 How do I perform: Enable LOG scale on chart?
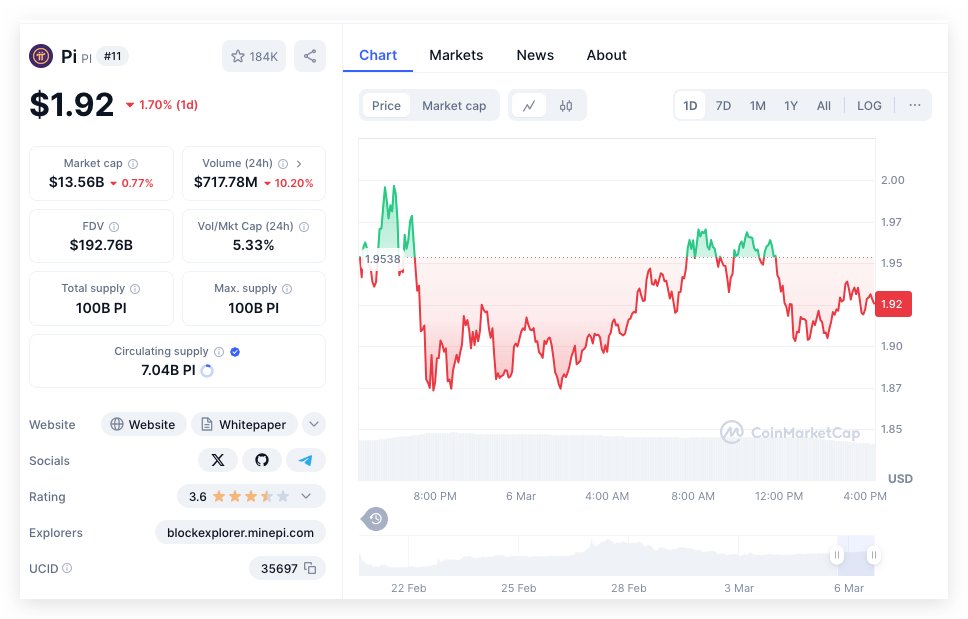click(869, 106)
